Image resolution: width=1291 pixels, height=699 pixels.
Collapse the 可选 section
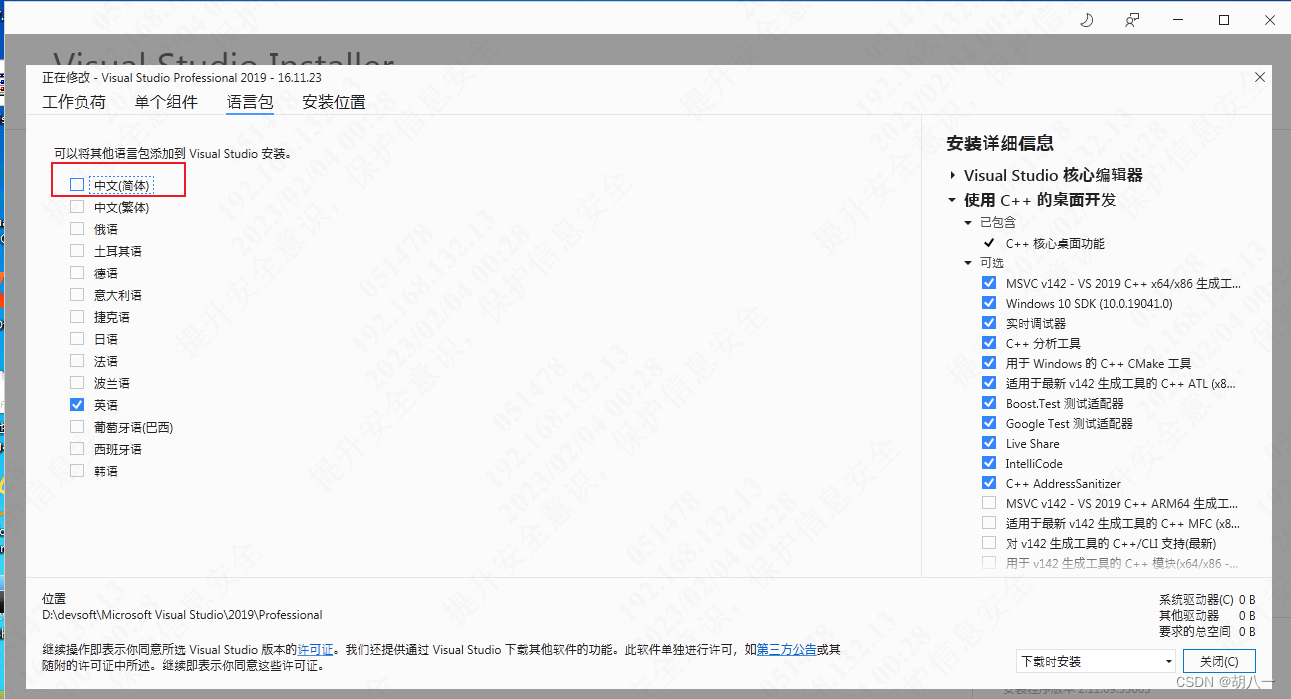click(968, 263)
